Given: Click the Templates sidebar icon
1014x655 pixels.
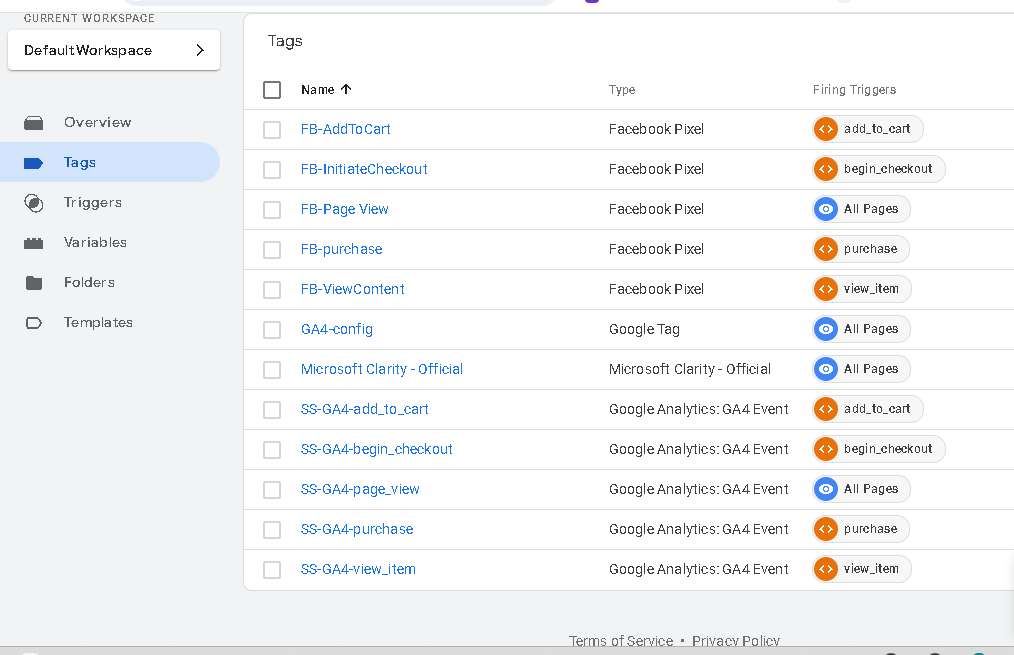Looking at the screenshot, I should 34,323.
